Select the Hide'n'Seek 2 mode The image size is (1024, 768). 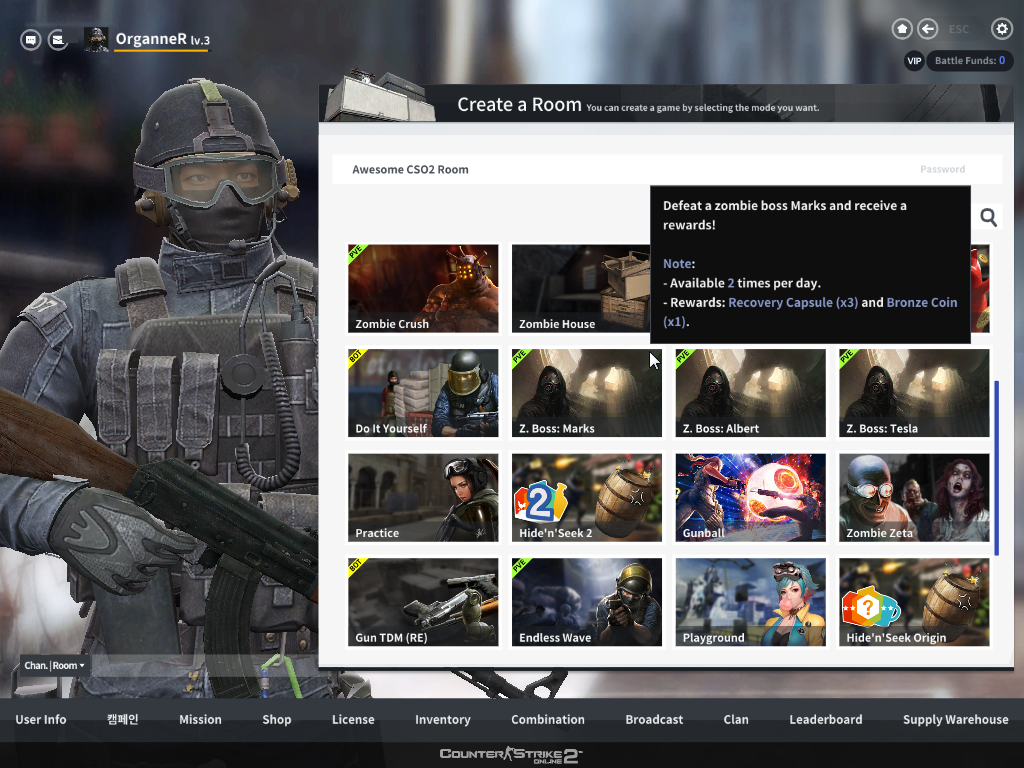point(586,498)
